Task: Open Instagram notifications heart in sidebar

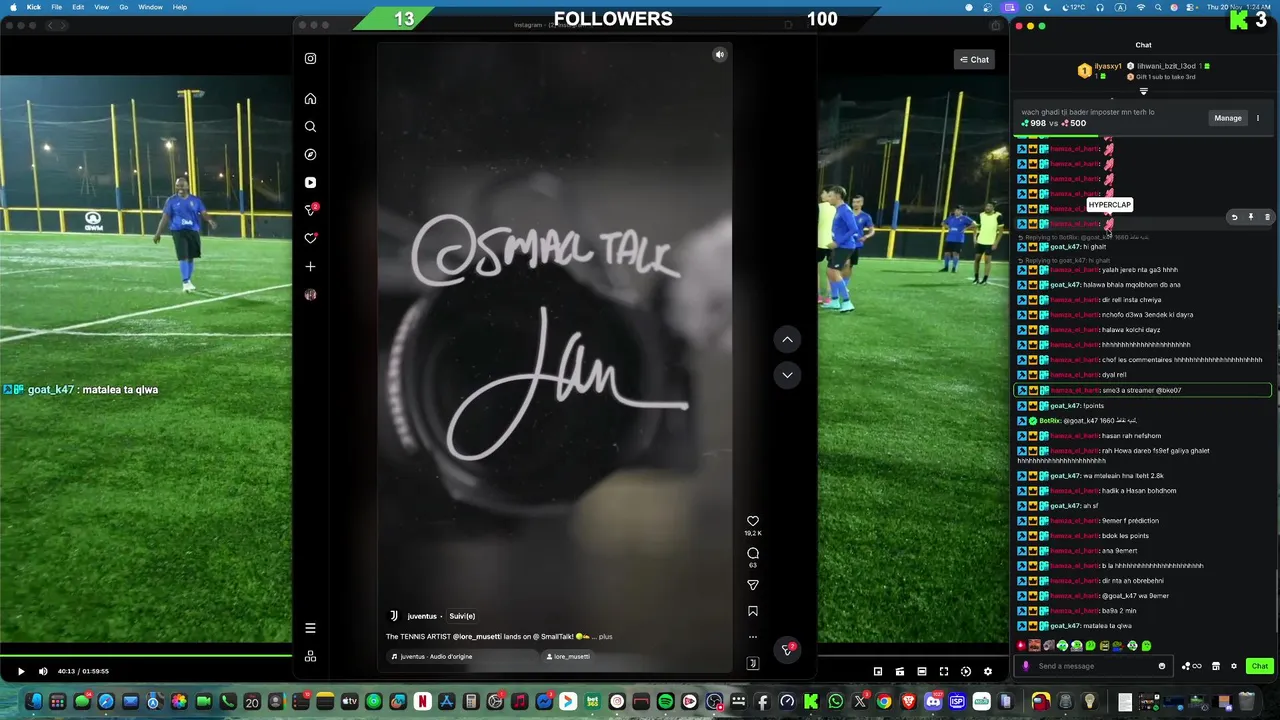Action: [310, 239]
